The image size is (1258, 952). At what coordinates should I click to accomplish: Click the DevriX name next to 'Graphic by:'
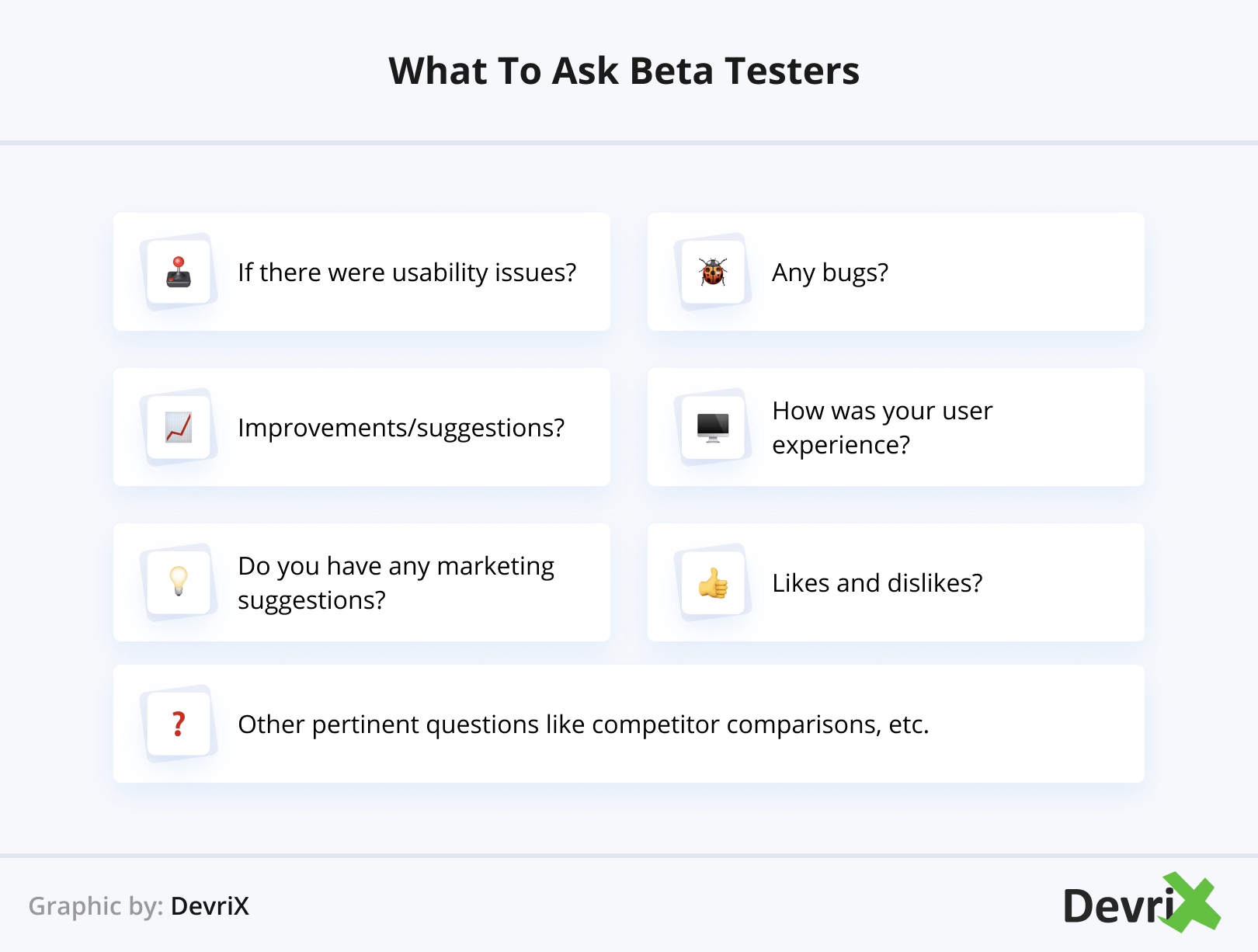coord(210,906)
